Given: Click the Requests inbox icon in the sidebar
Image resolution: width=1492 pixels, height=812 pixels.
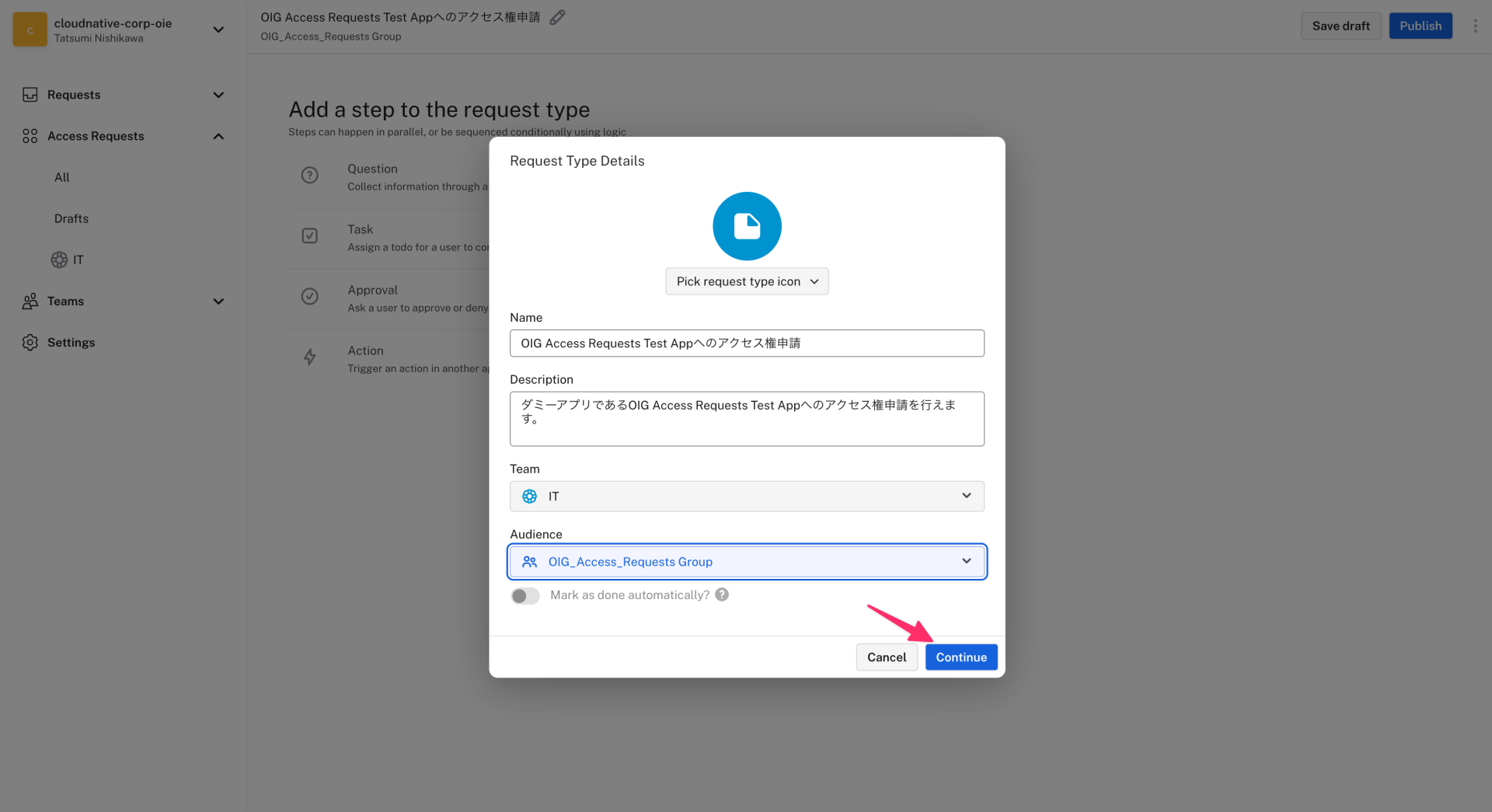Looking at the screenshot, I should (30, 94).
